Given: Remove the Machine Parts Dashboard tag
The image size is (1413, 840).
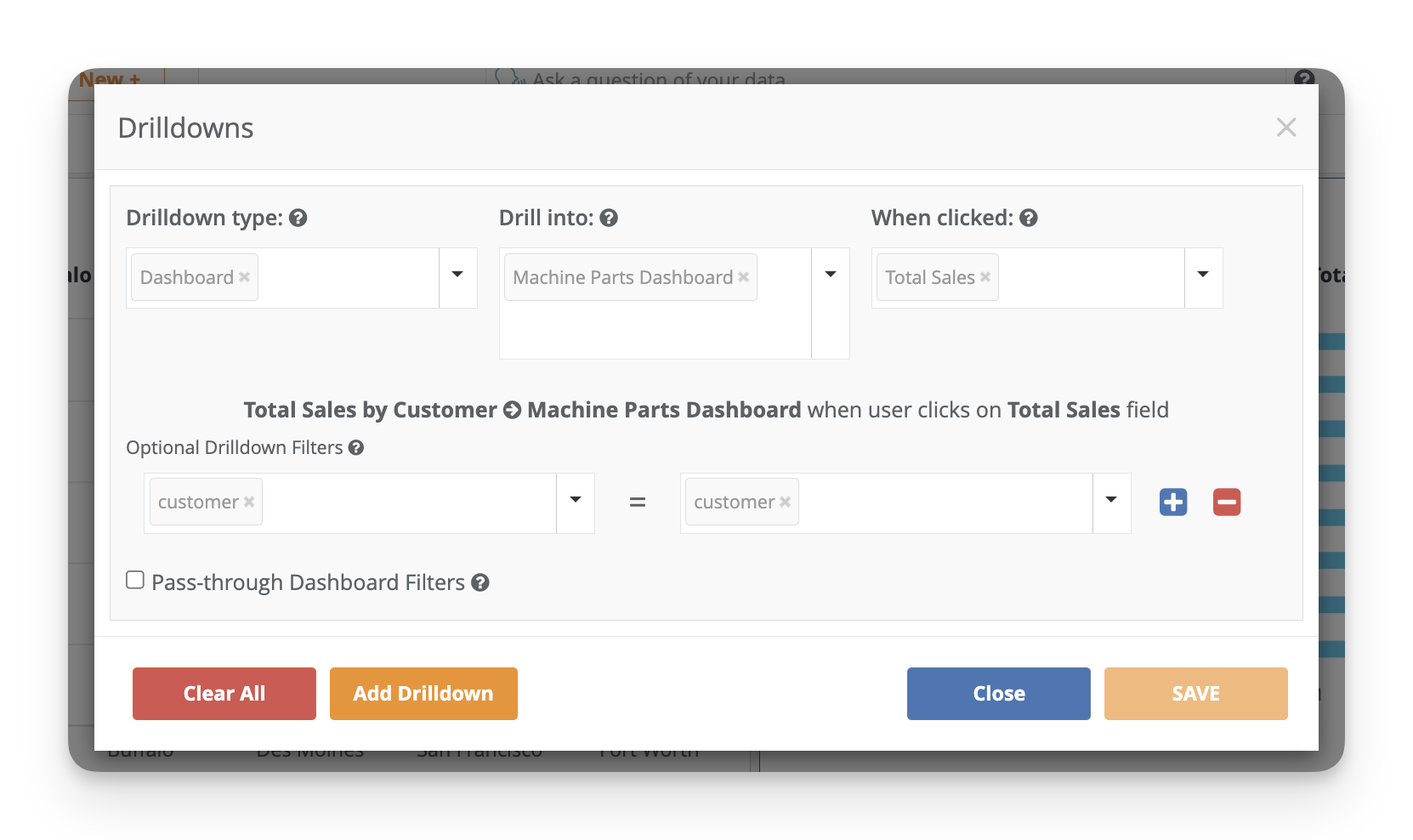Looking at the screenshot, I should [744, 277].
